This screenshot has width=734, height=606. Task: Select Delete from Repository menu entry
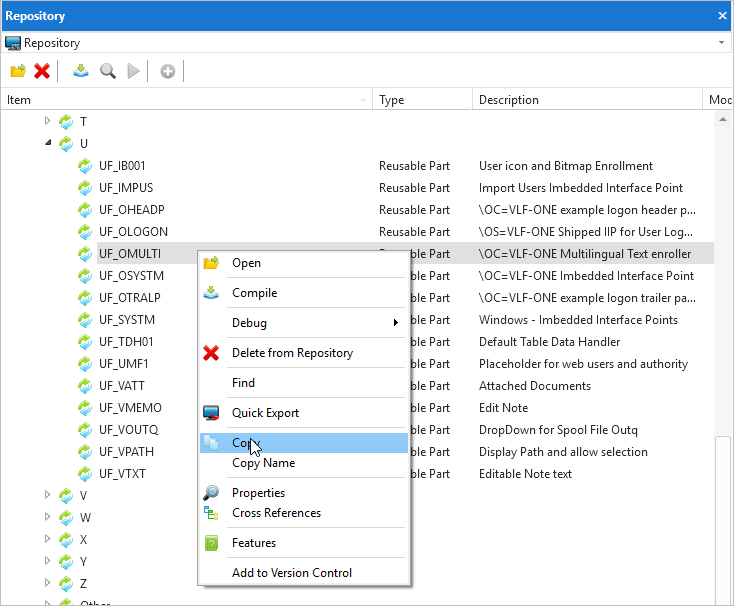point(292,353)
